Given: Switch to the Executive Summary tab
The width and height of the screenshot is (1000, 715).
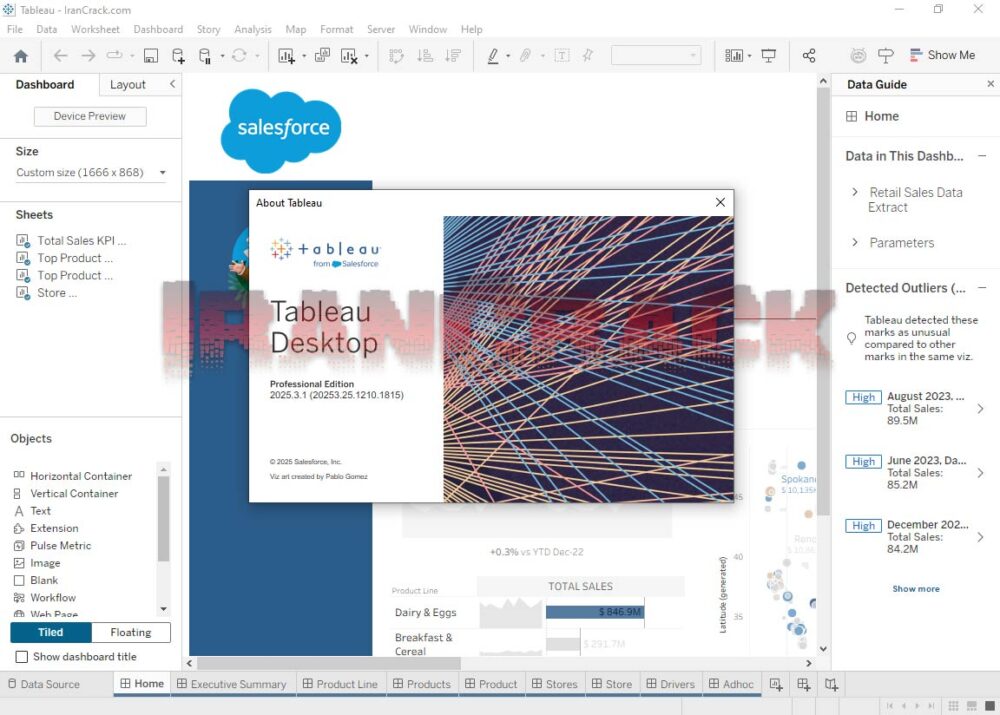Looking at the screenshot, I should 232,684.
